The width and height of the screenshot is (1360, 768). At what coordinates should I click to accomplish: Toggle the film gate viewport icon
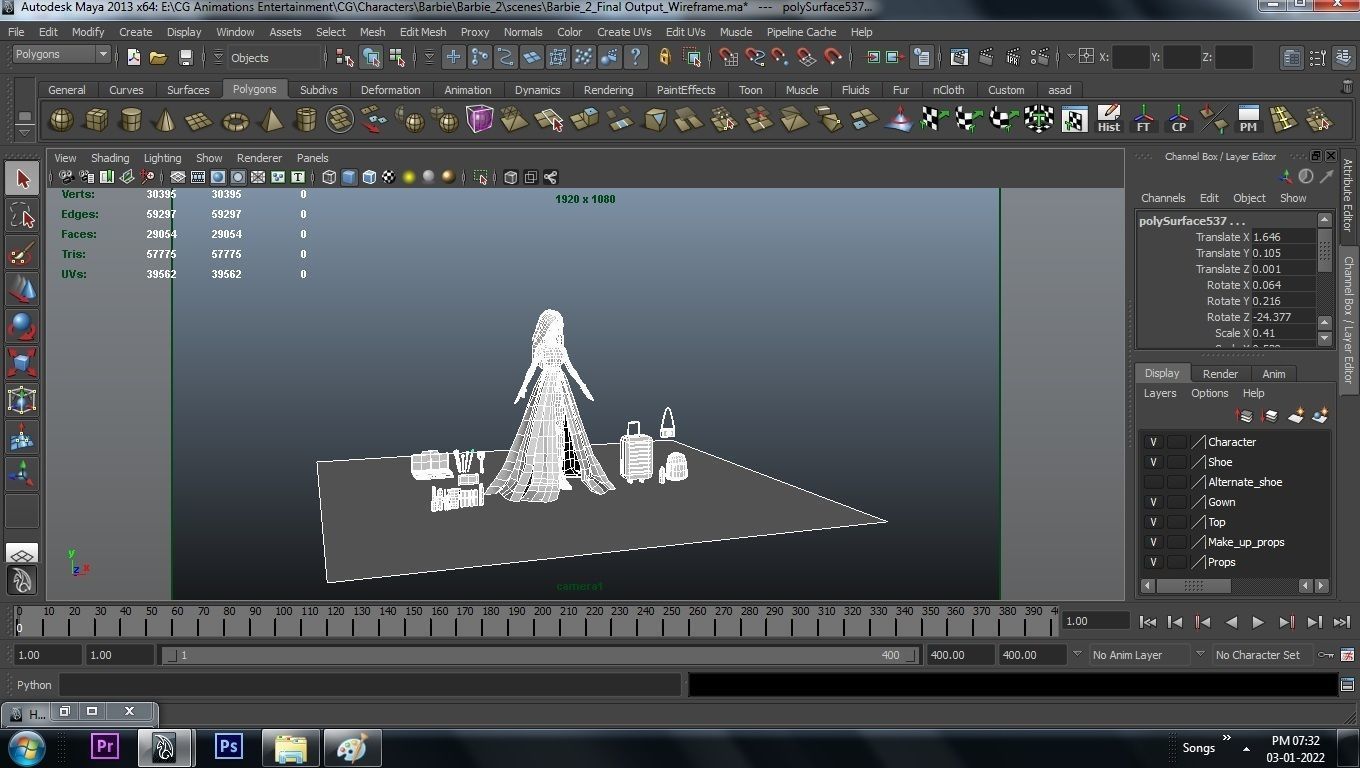click(x=197, y=177)
